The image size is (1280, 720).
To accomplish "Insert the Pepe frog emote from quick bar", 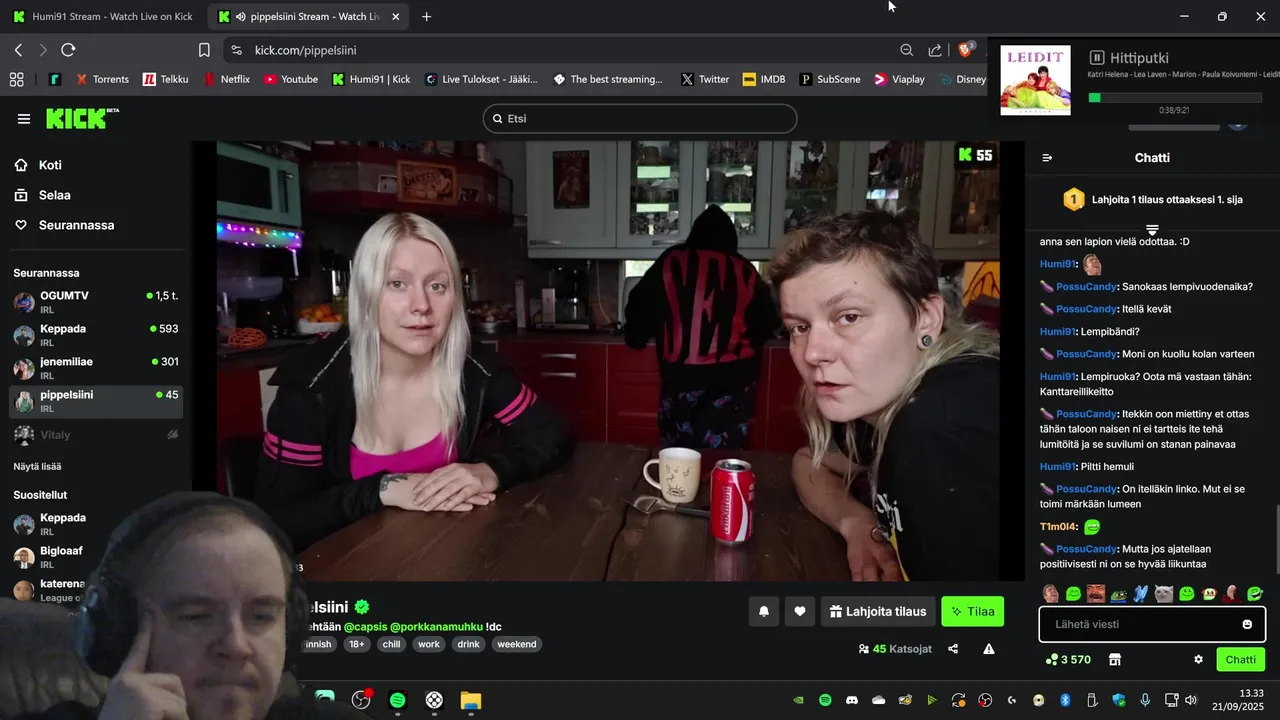I will 1119,594.
